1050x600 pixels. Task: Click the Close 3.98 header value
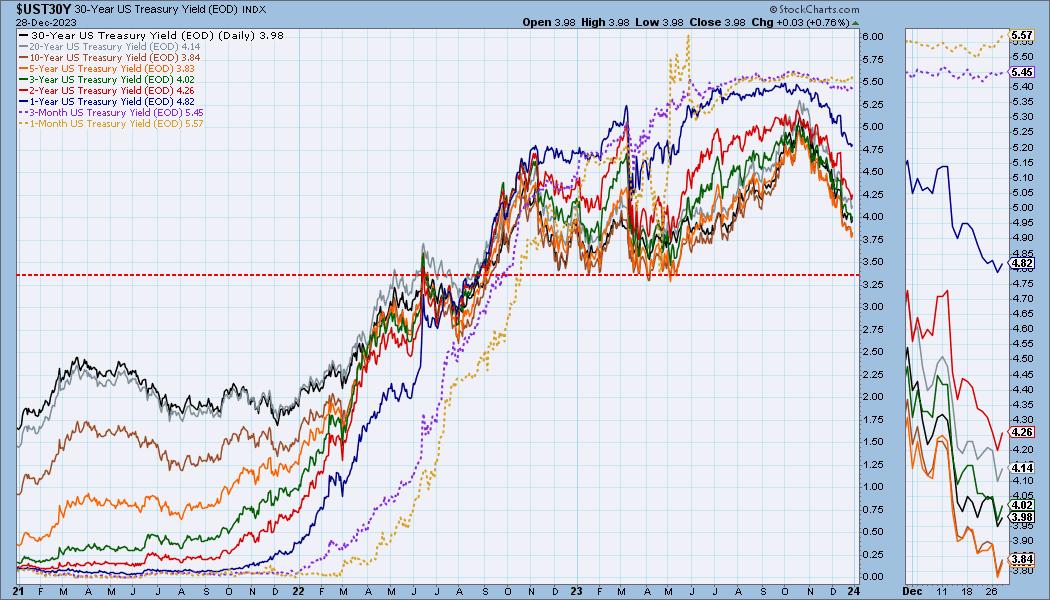click(717, 22)
